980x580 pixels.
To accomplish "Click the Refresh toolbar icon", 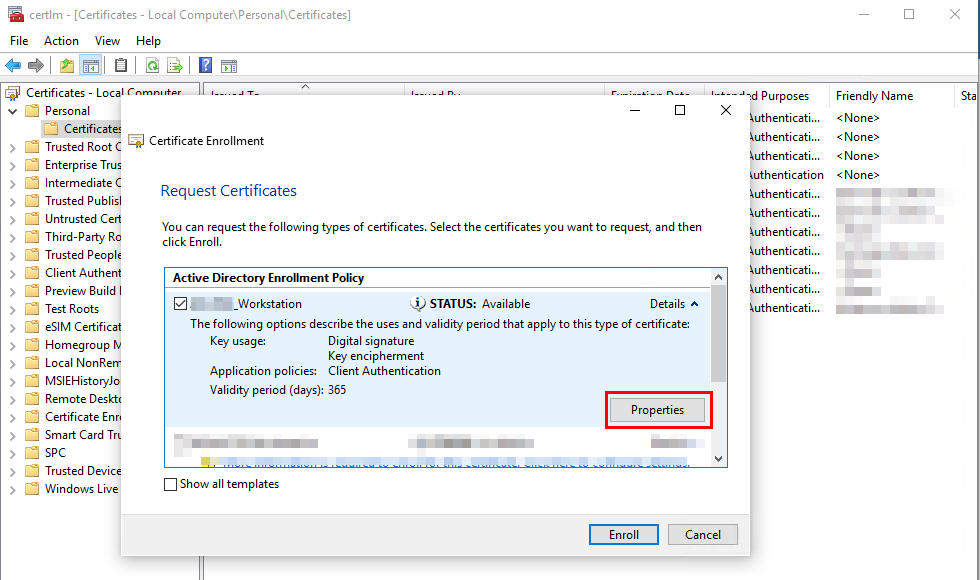I will click(x=151, y=66).
